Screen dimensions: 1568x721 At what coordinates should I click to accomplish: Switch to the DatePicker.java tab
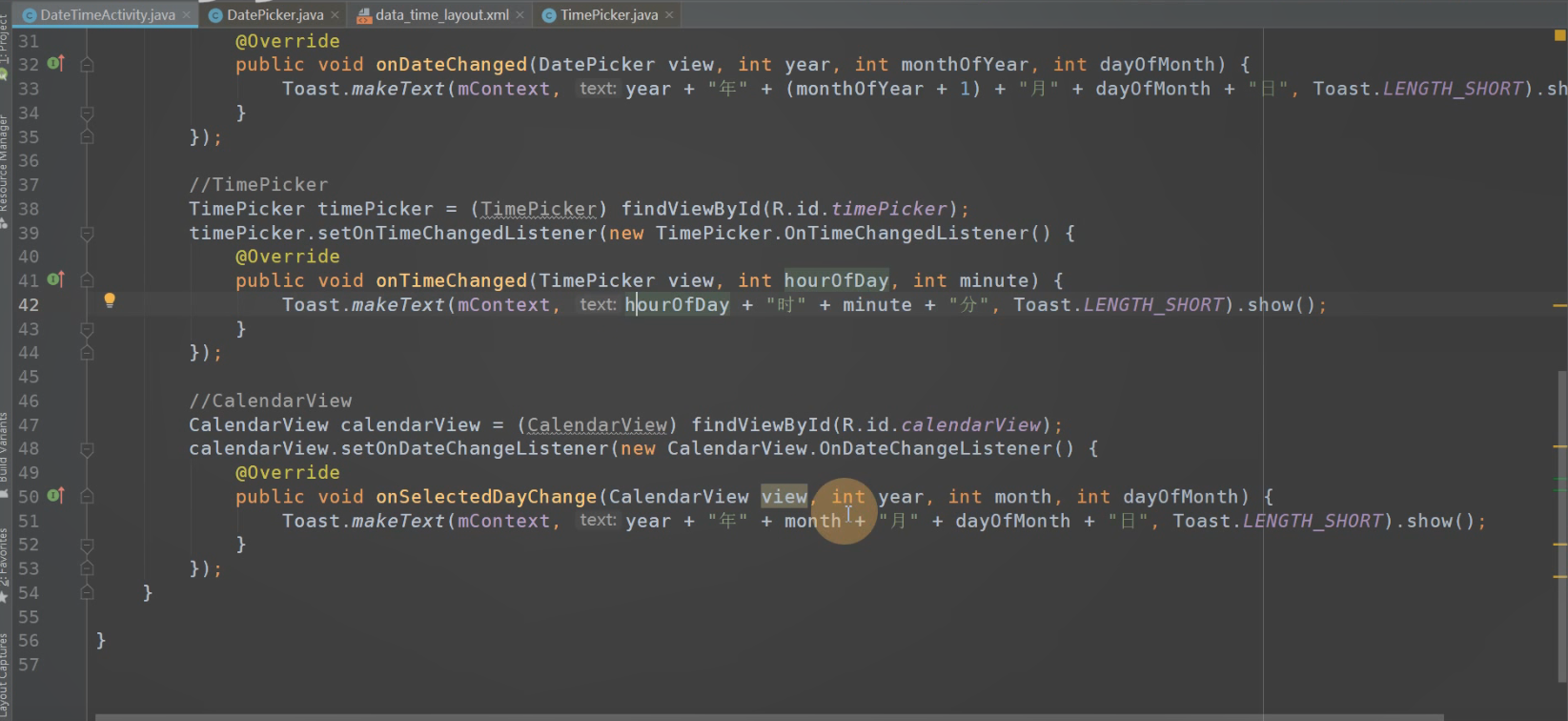point(275,15)
